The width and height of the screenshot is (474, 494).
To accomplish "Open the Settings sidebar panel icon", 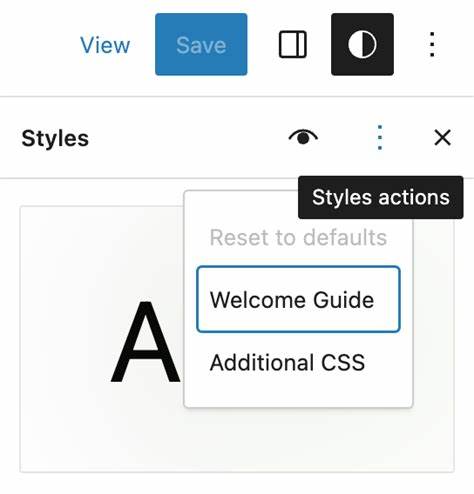I will pos(293,44).
